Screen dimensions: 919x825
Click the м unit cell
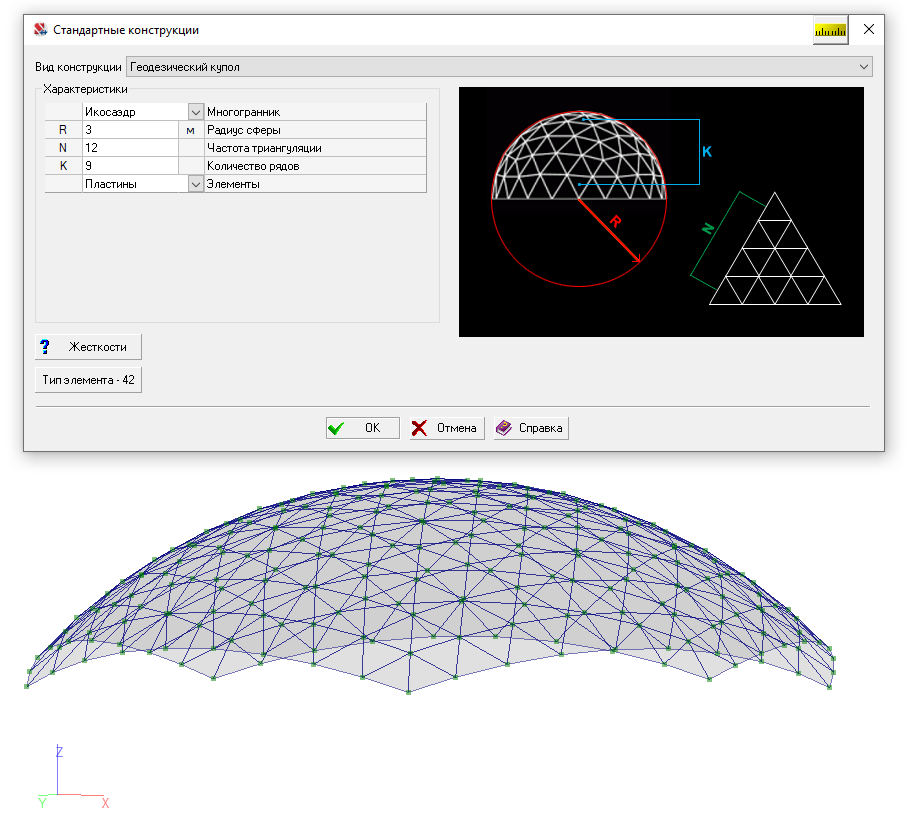190,130
